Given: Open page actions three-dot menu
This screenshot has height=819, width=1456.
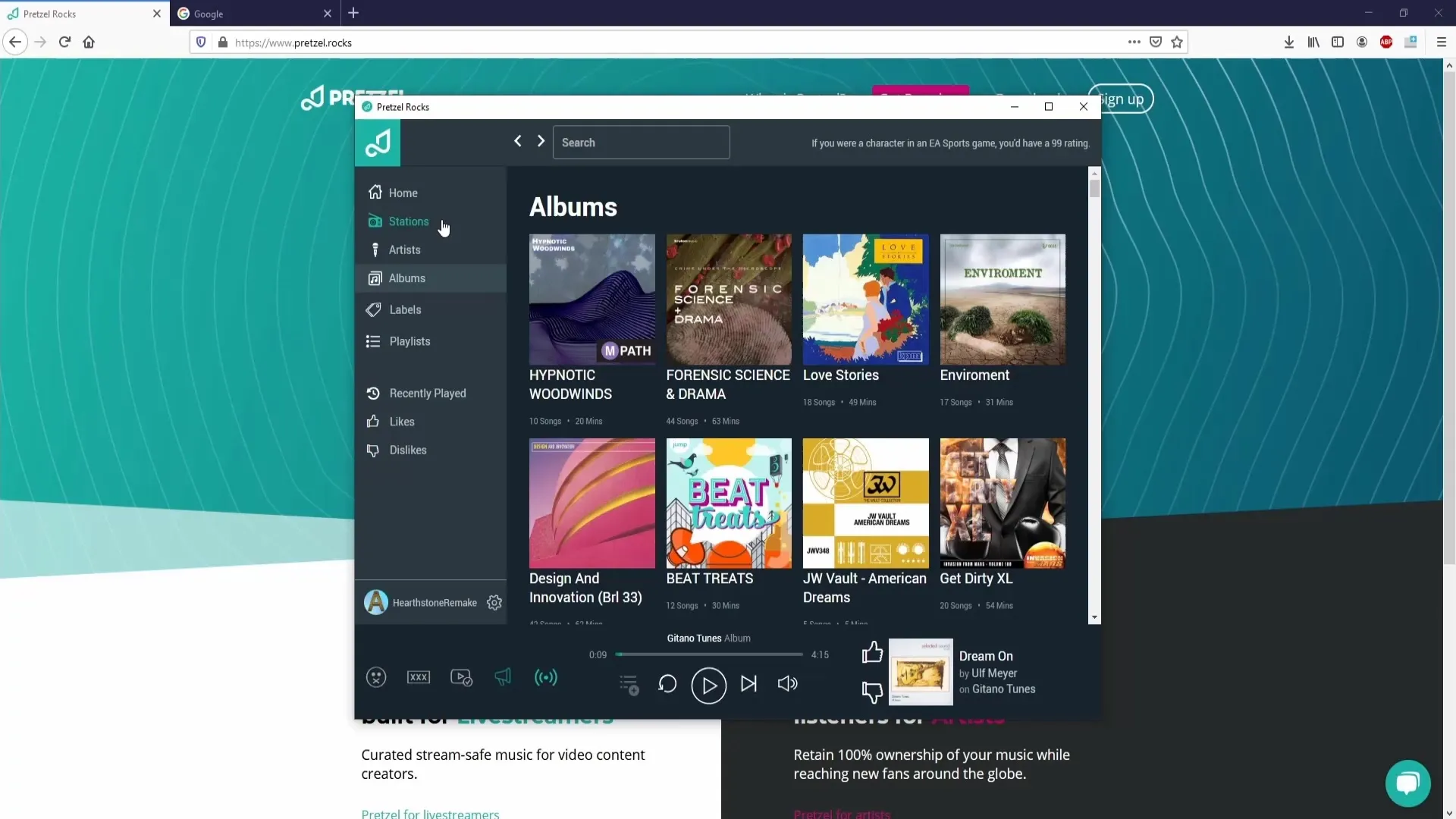Looking at the screenshot, I should (1134, 42).
